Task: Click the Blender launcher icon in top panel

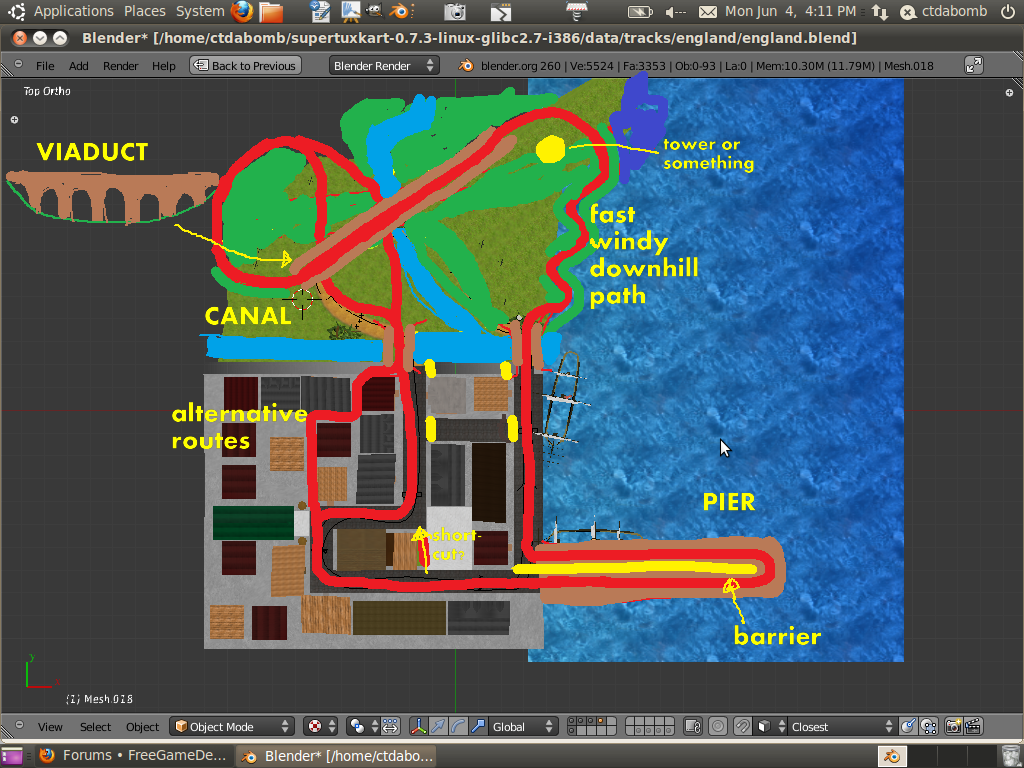Action: (x=399, y=12)
